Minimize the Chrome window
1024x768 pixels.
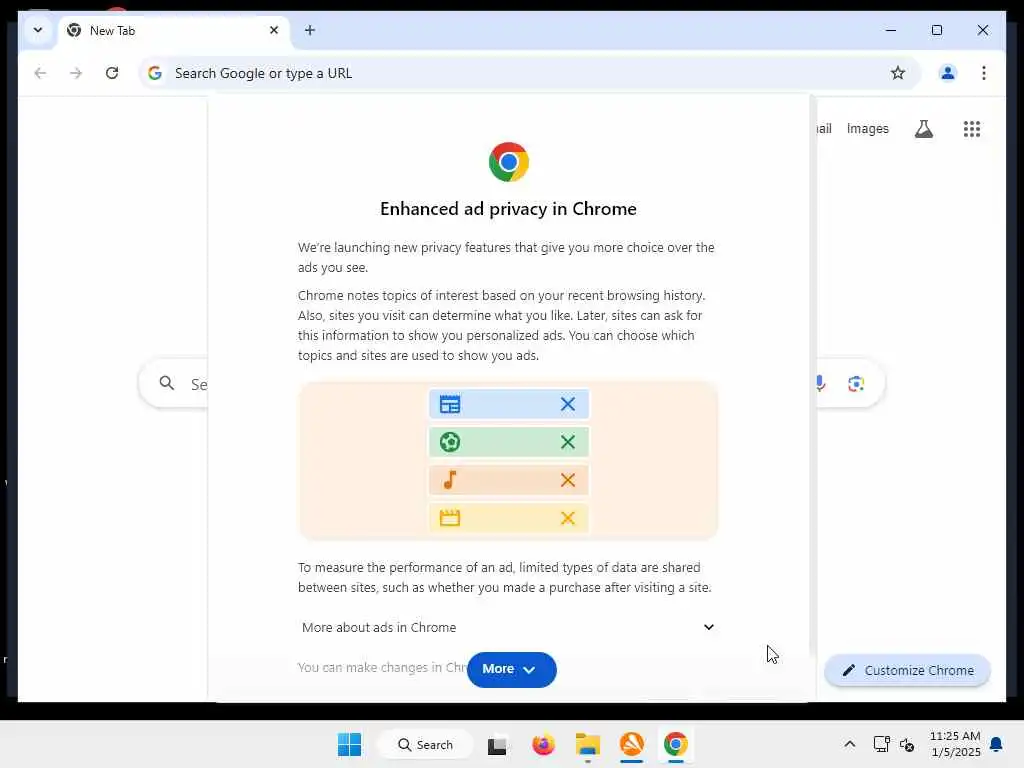(890, 30)
